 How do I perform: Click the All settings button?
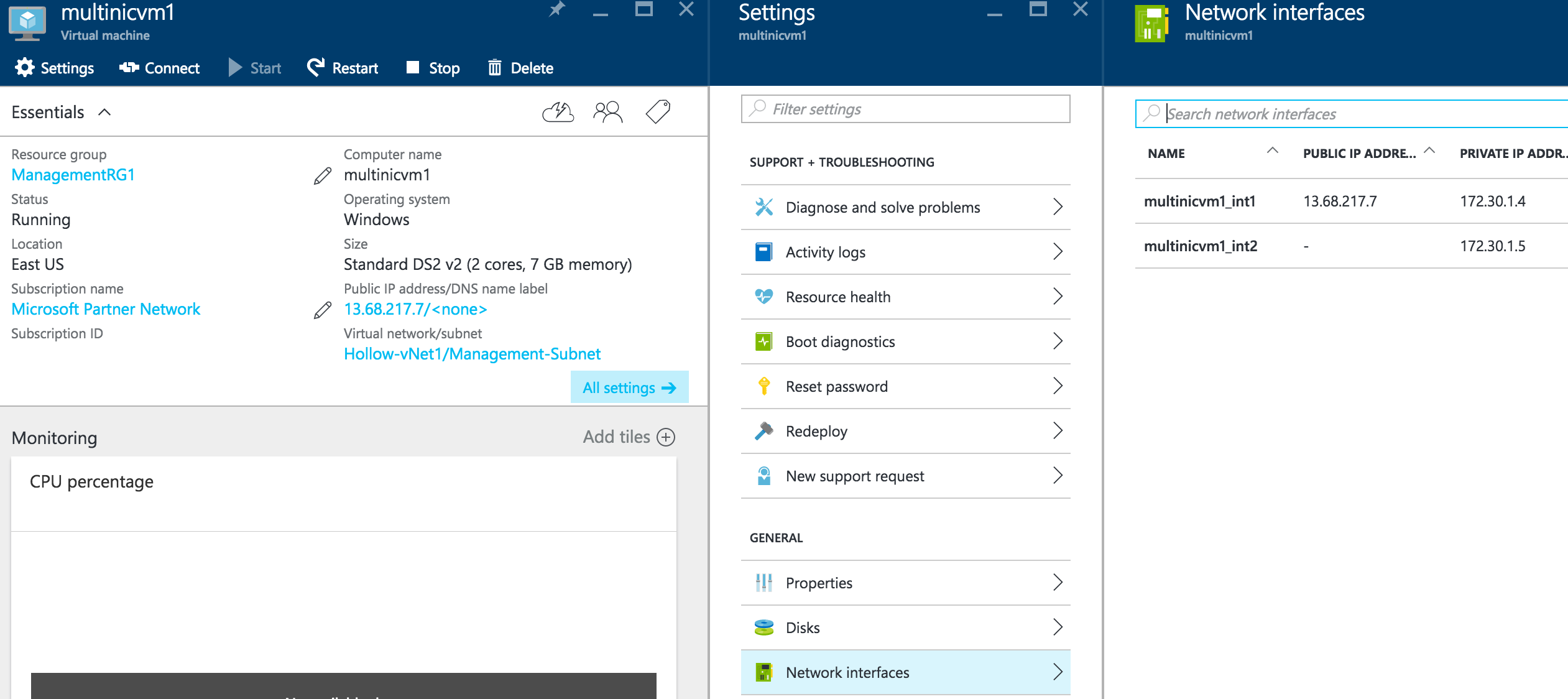pyautogui.click(x=629, y=387)
